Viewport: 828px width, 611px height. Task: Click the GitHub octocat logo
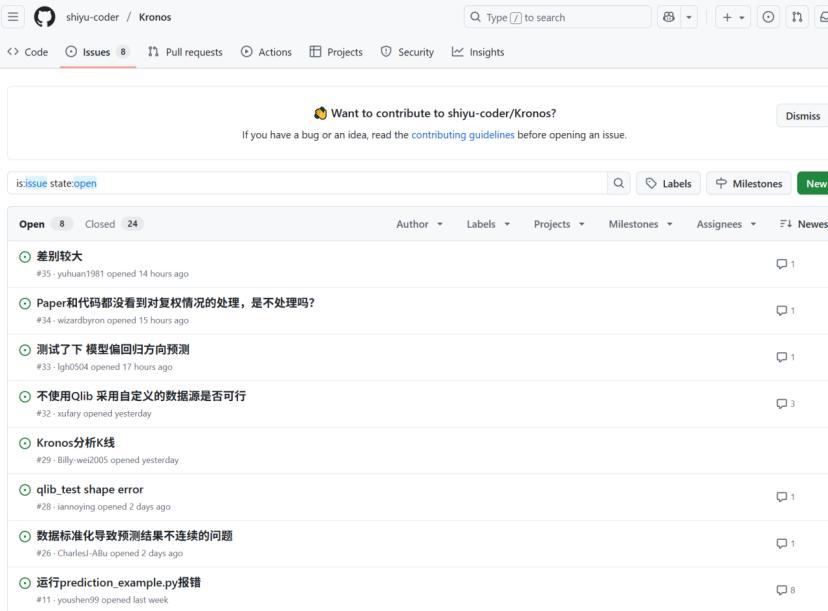pos(44,17)
